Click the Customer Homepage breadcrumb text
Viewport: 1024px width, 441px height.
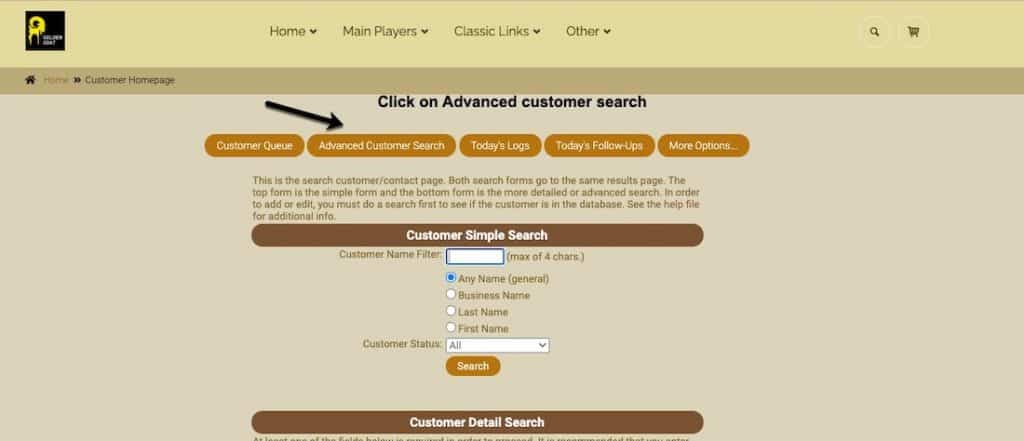(x=130, y=80)
